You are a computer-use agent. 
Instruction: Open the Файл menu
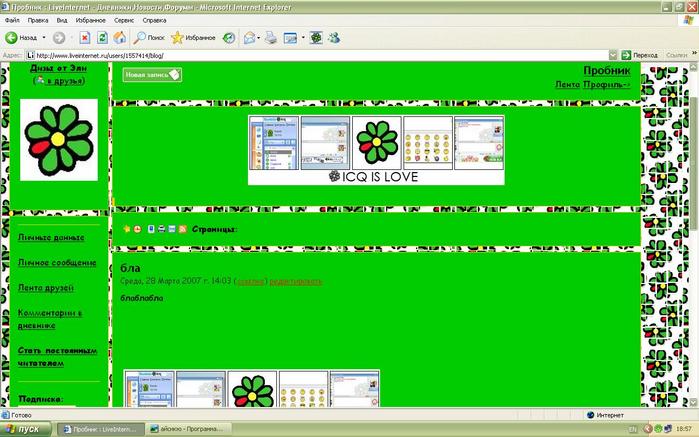(12, 21)
